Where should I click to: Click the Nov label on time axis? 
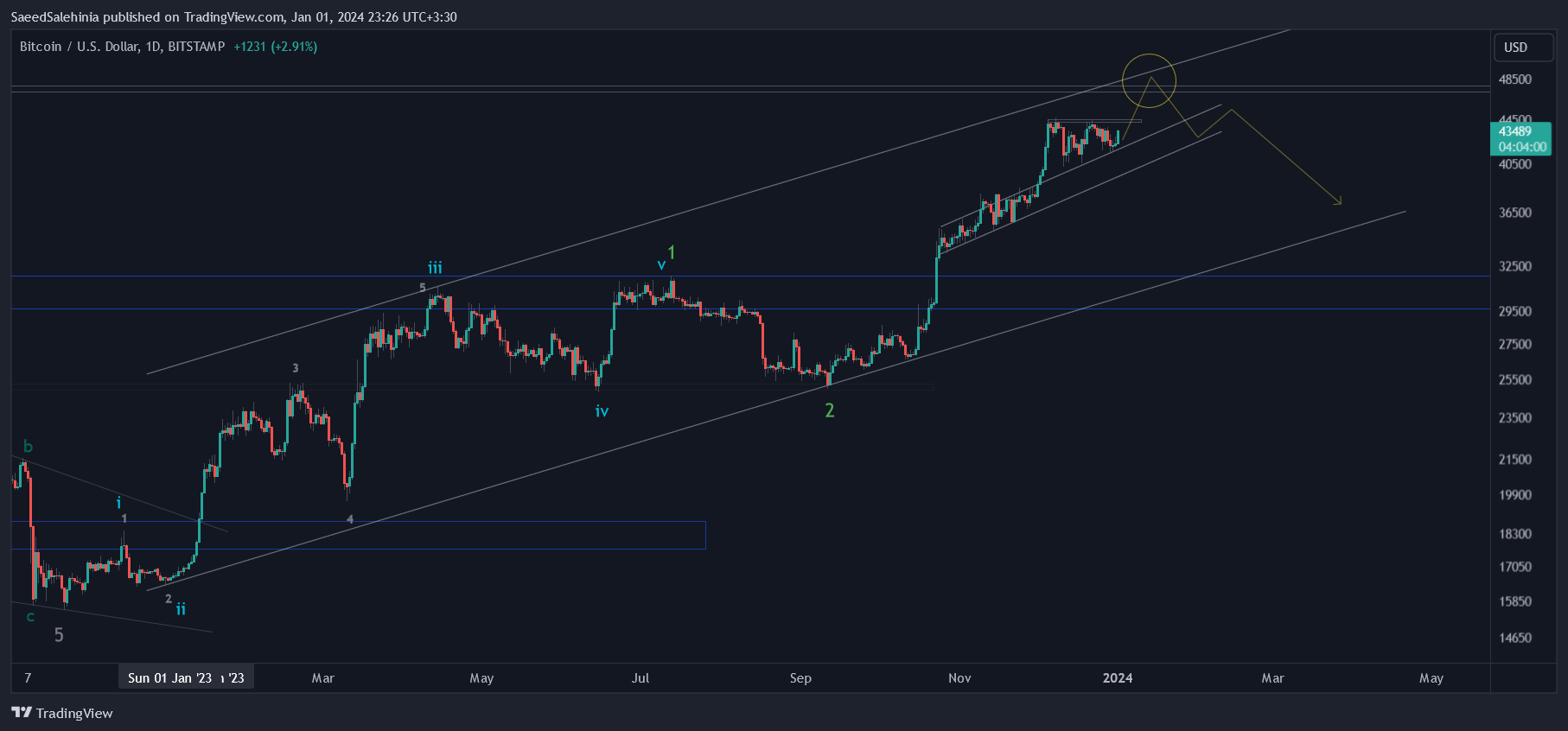click(x=959, y=678)
